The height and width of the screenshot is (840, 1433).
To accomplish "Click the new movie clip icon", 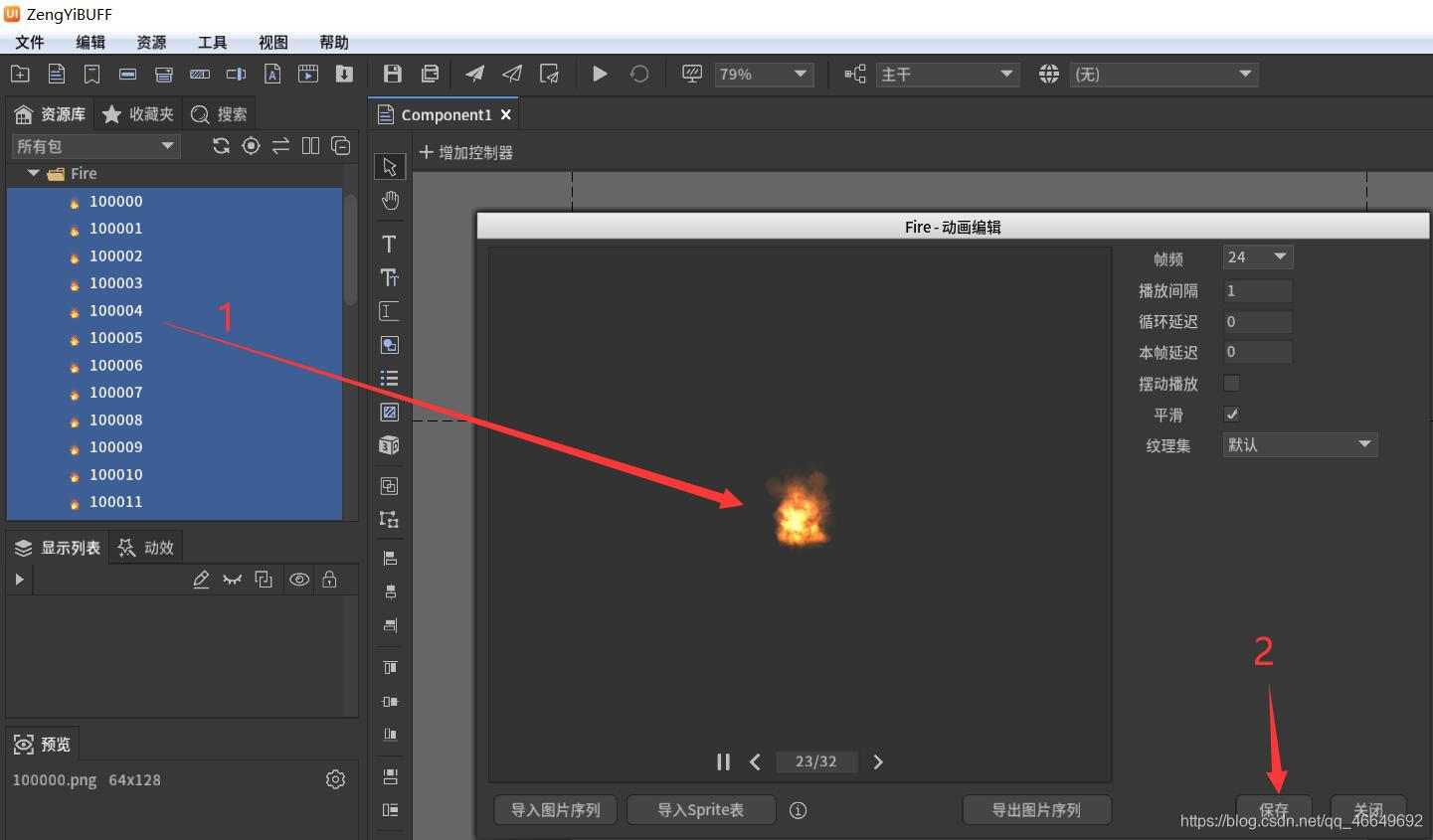I will coord(308,75).
